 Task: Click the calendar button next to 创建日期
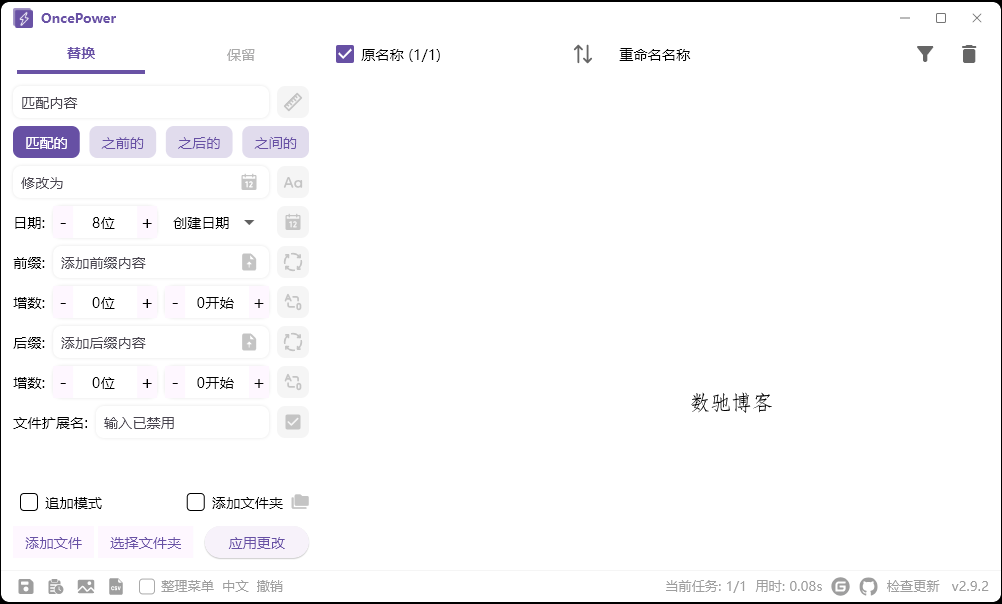[293, 222]
